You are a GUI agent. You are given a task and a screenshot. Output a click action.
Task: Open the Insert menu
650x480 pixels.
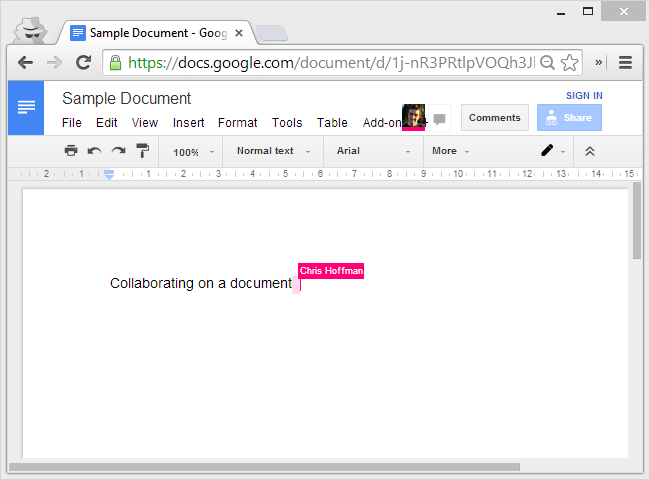point(188,123)
